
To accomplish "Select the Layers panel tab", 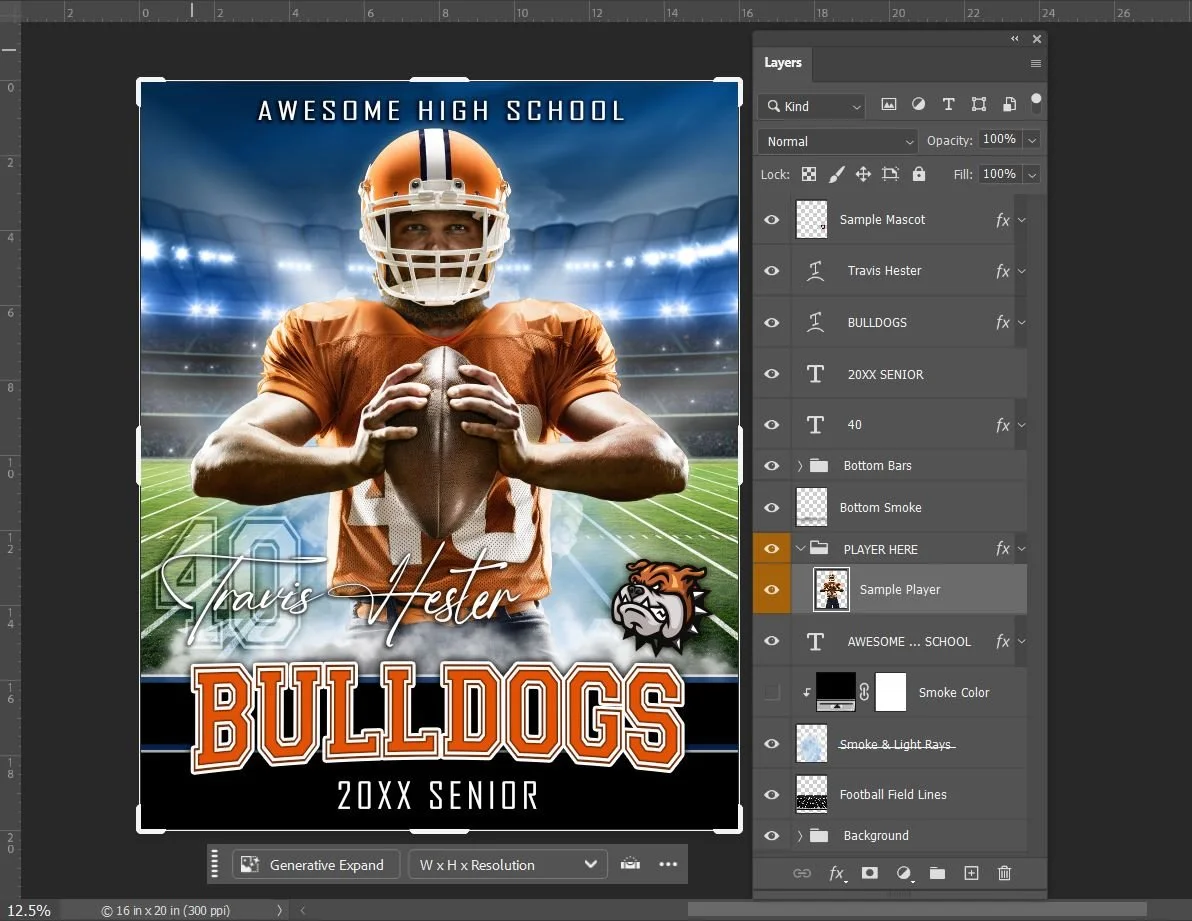I will pos(783,63).
